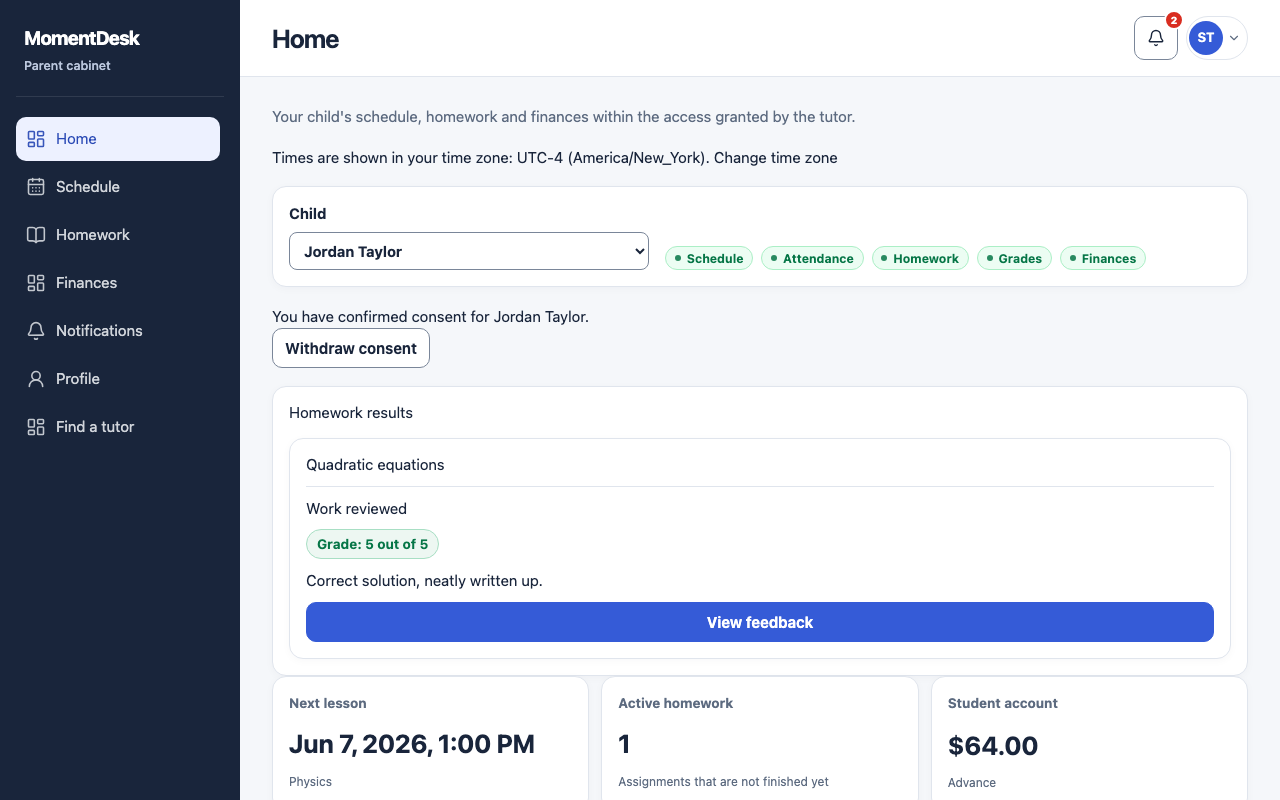Expand the account menu chevron
The height and width of the screenshot is (800, 1280).
coord(1234,38)
